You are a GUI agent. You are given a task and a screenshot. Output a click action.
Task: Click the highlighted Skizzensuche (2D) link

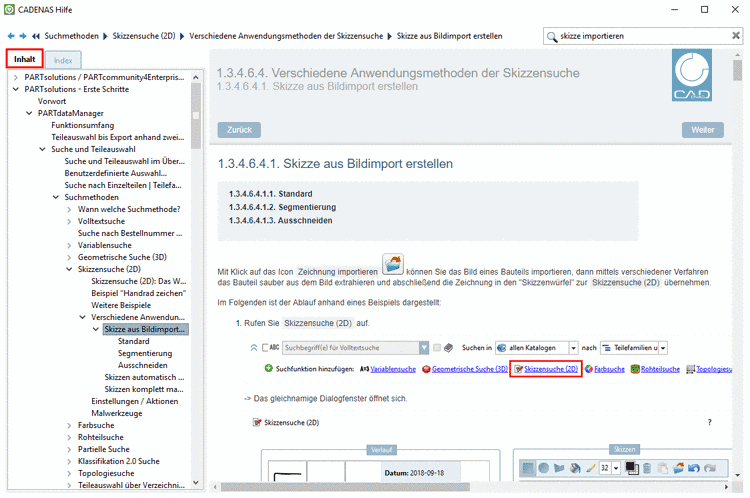coord(551,369)
